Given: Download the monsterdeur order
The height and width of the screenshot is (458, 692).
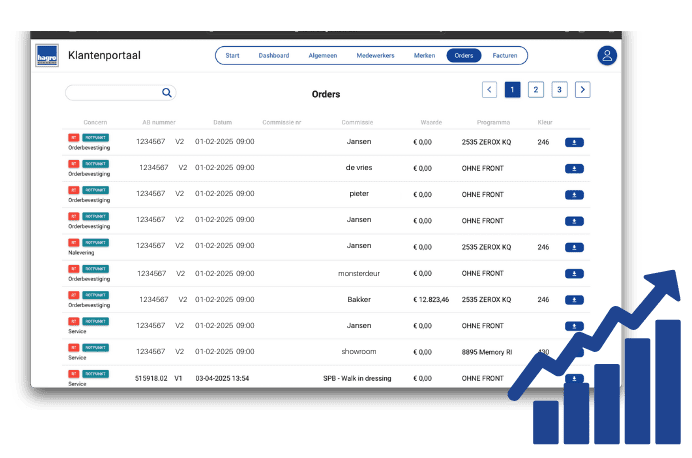Looking at the screenshot, I should [574, 274].
